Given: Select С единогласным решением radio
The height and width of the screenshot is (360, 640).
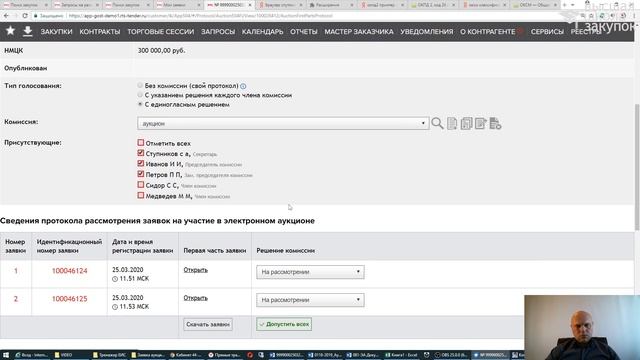Looking at the screenshot, I should pos(140,104).
